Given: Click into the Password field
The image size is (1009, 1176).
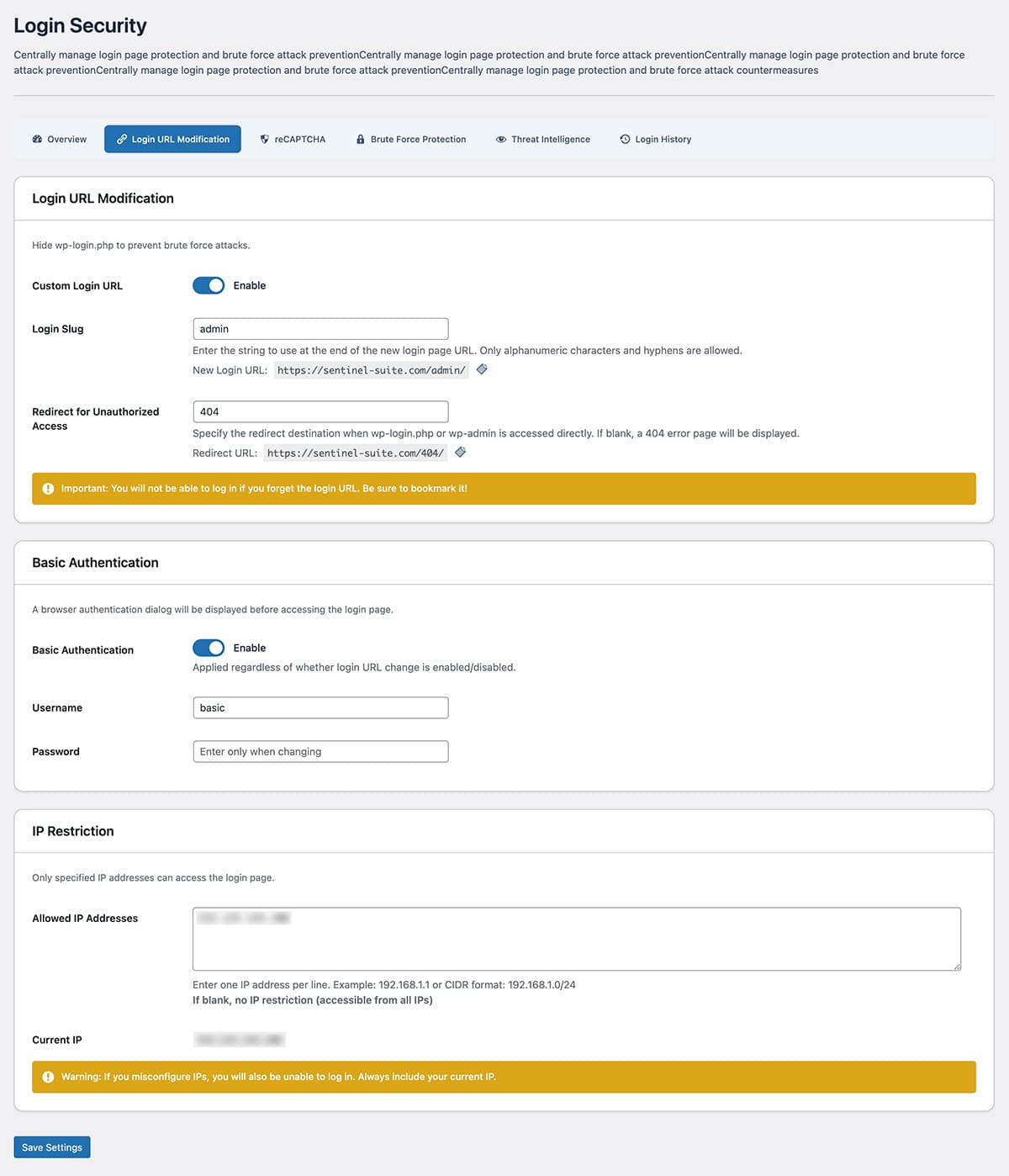Looking at the screenshot, I should coord(320,751).
